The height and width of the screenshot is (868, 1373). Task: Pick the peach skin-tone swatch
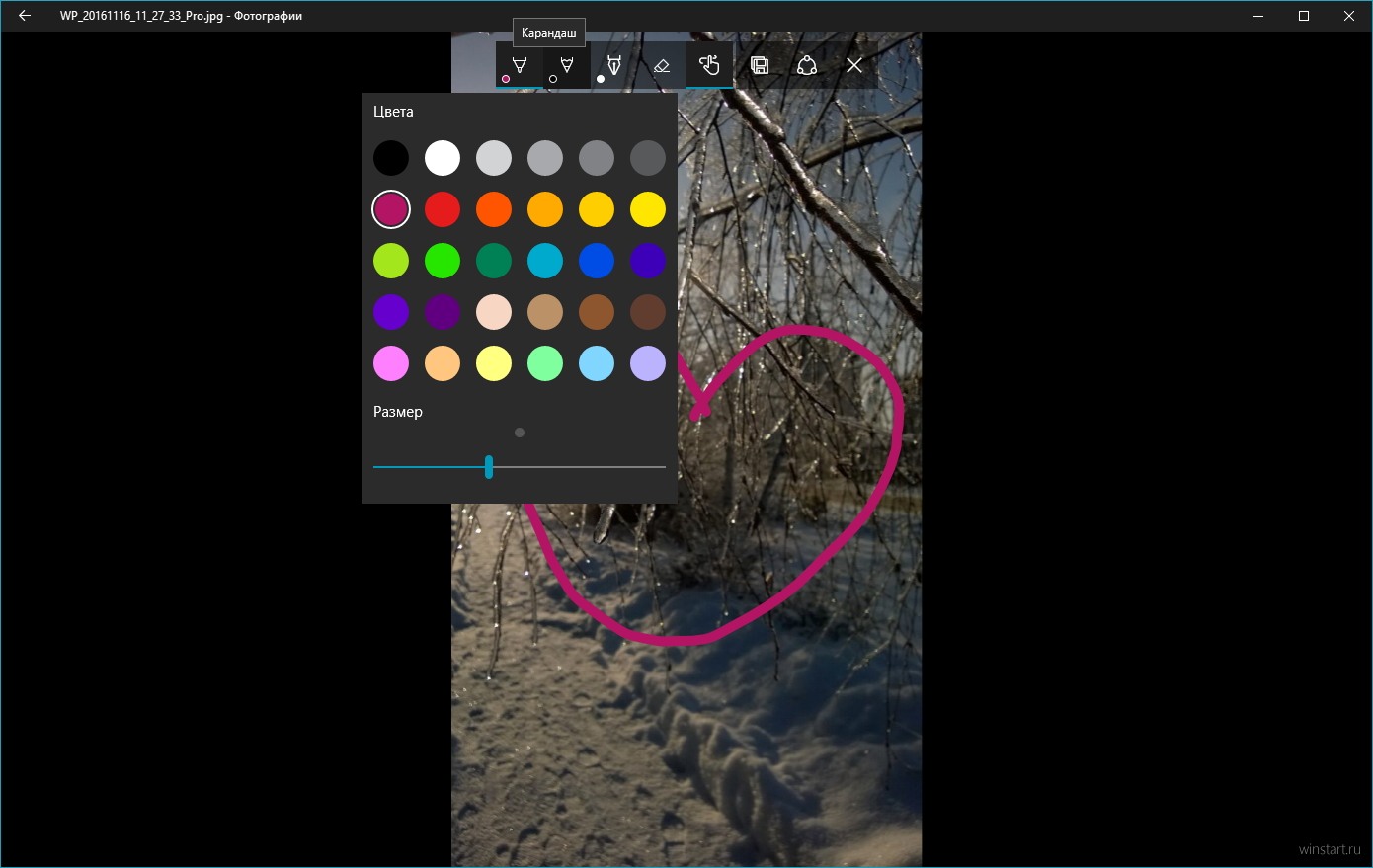click(494, 312)
